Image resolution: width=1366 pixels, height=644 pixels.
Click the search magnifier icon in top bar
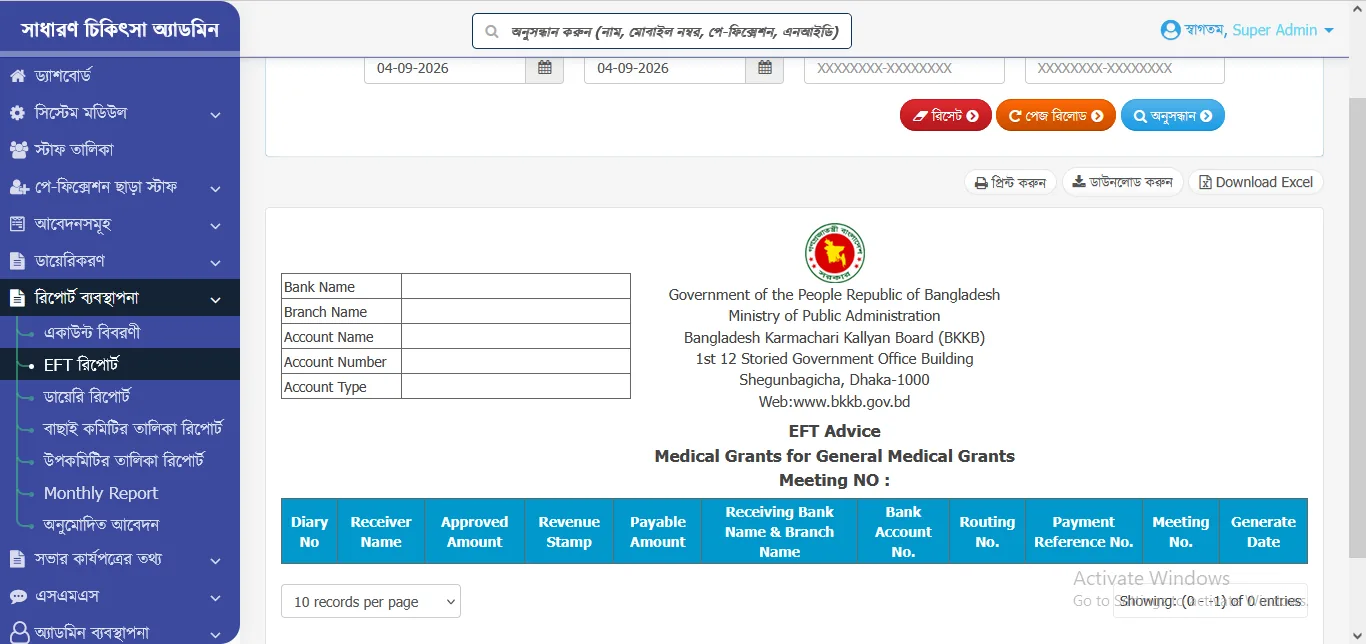(x=492, y=31)
